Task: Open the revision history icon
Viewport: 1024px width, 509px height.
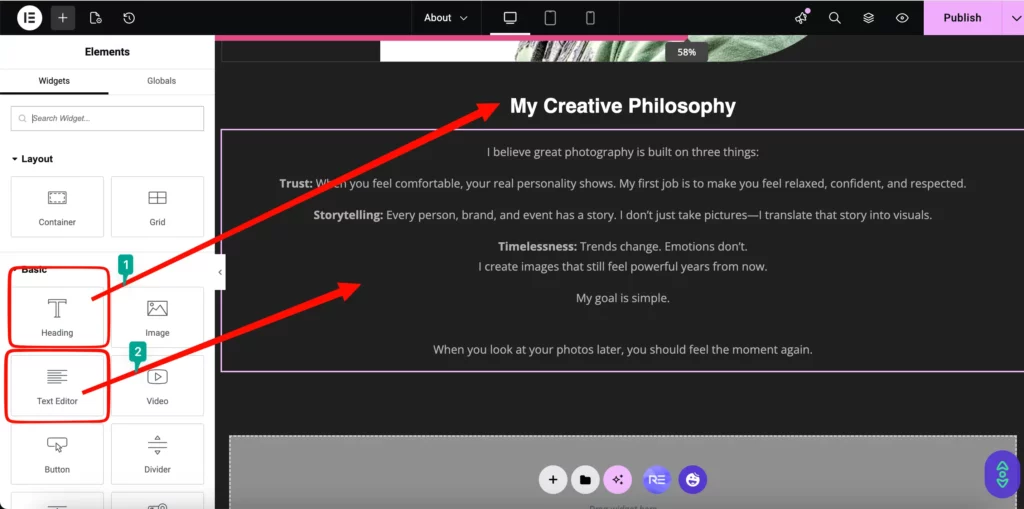Action: pyautogui.click(x=129, y=18)
